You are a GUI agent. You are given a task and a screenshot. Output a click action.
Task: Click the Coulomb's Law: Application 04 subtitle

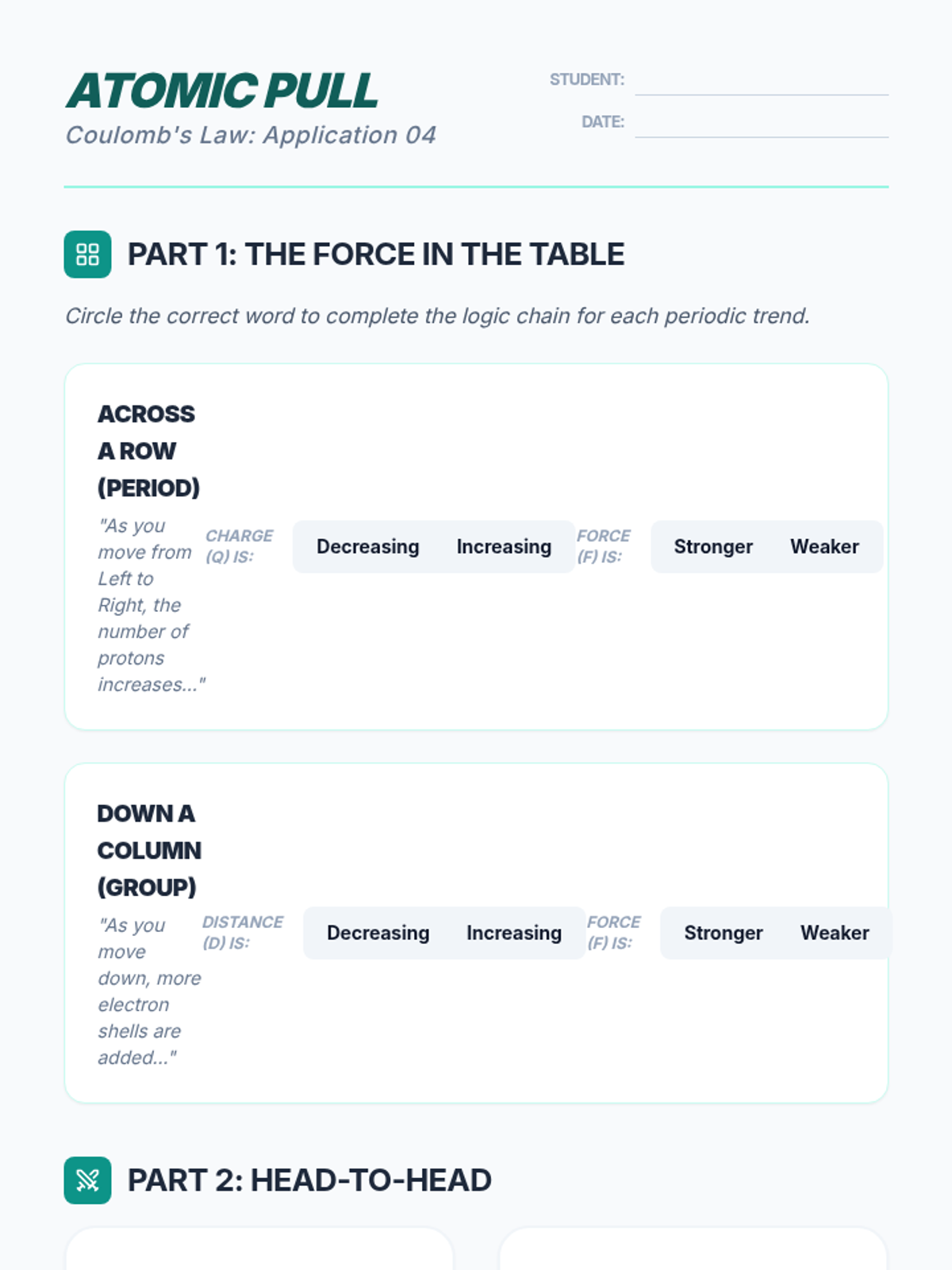[251, 135]
